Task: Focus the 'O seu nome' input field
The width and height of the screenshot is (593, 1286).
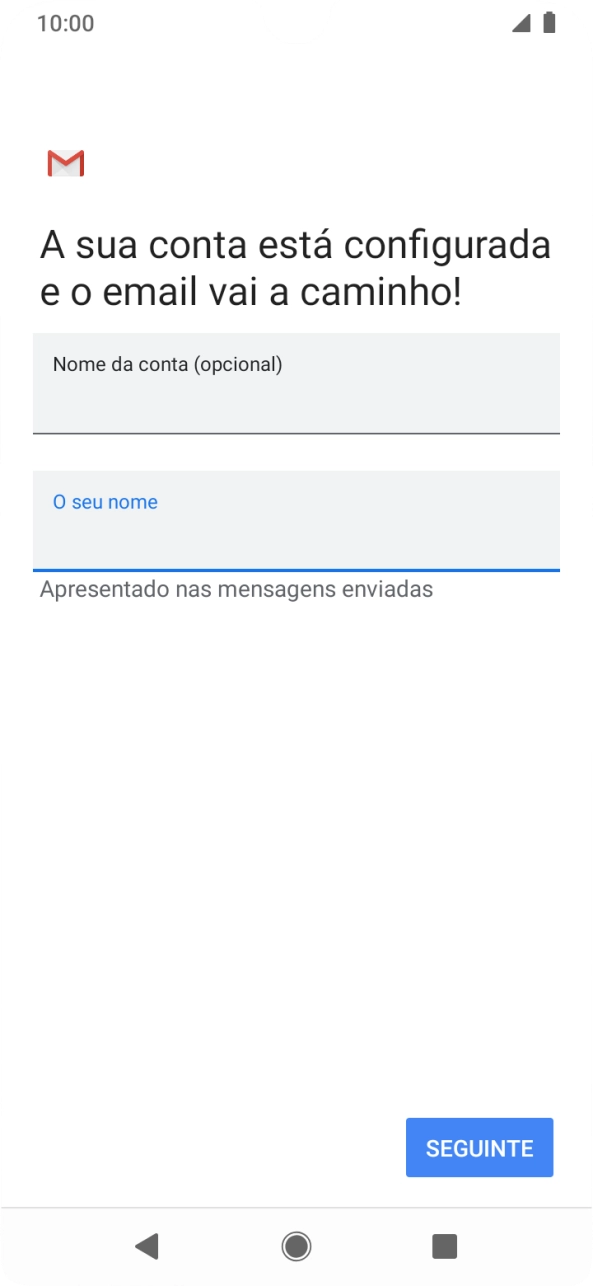Action: point(296,521)
